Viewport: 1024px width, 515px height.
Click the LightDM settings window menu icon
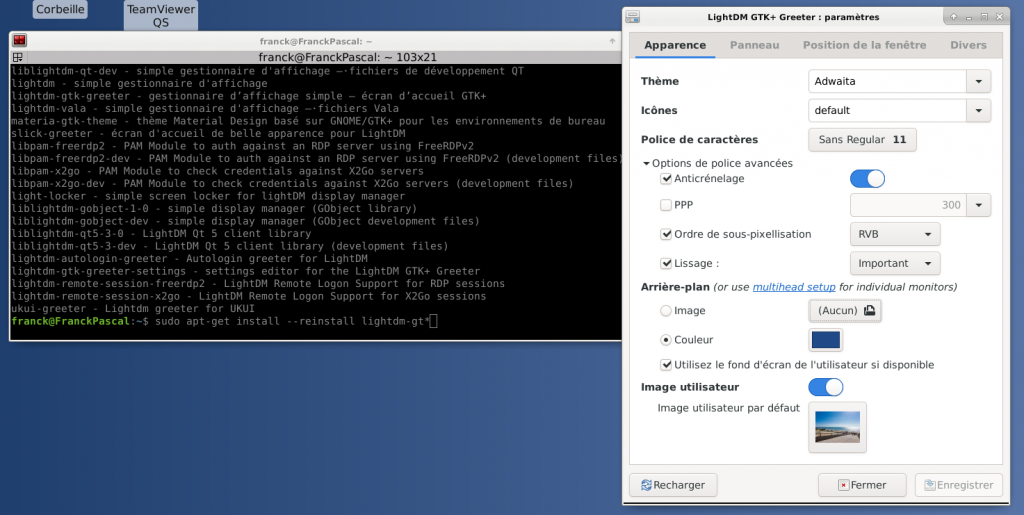tap(632, 16)
